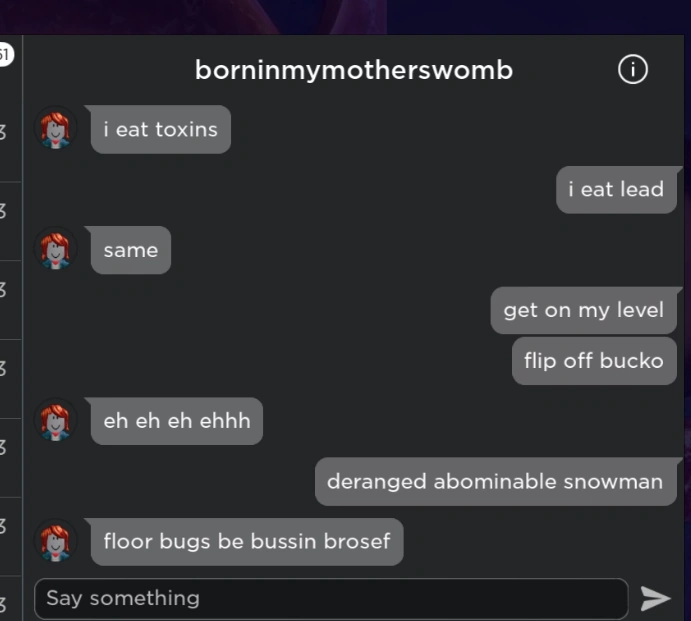This screenshot has width=691, height=621.
Task: Open the last conversation in left list
Action: [x=11, y=599]
